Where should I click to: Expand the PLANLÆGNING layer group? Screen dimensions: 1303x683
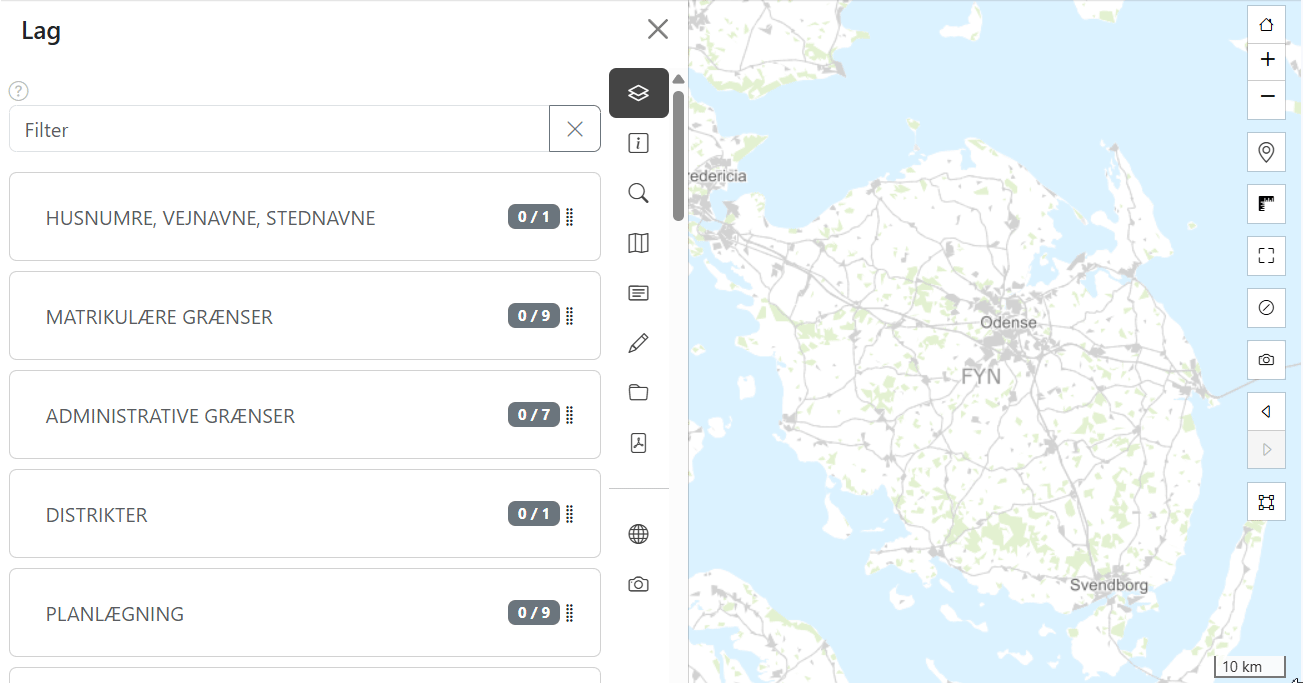pyautogui.click(x=115, y=614)
